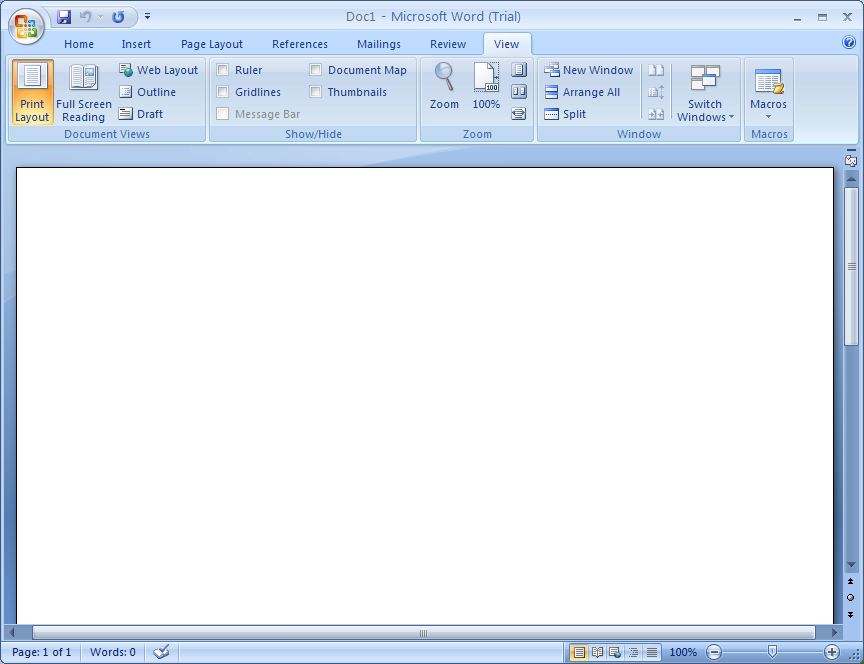Click horizontal scrollbar left arrow
Screen dimensions: 864x664
click(11, 633)
